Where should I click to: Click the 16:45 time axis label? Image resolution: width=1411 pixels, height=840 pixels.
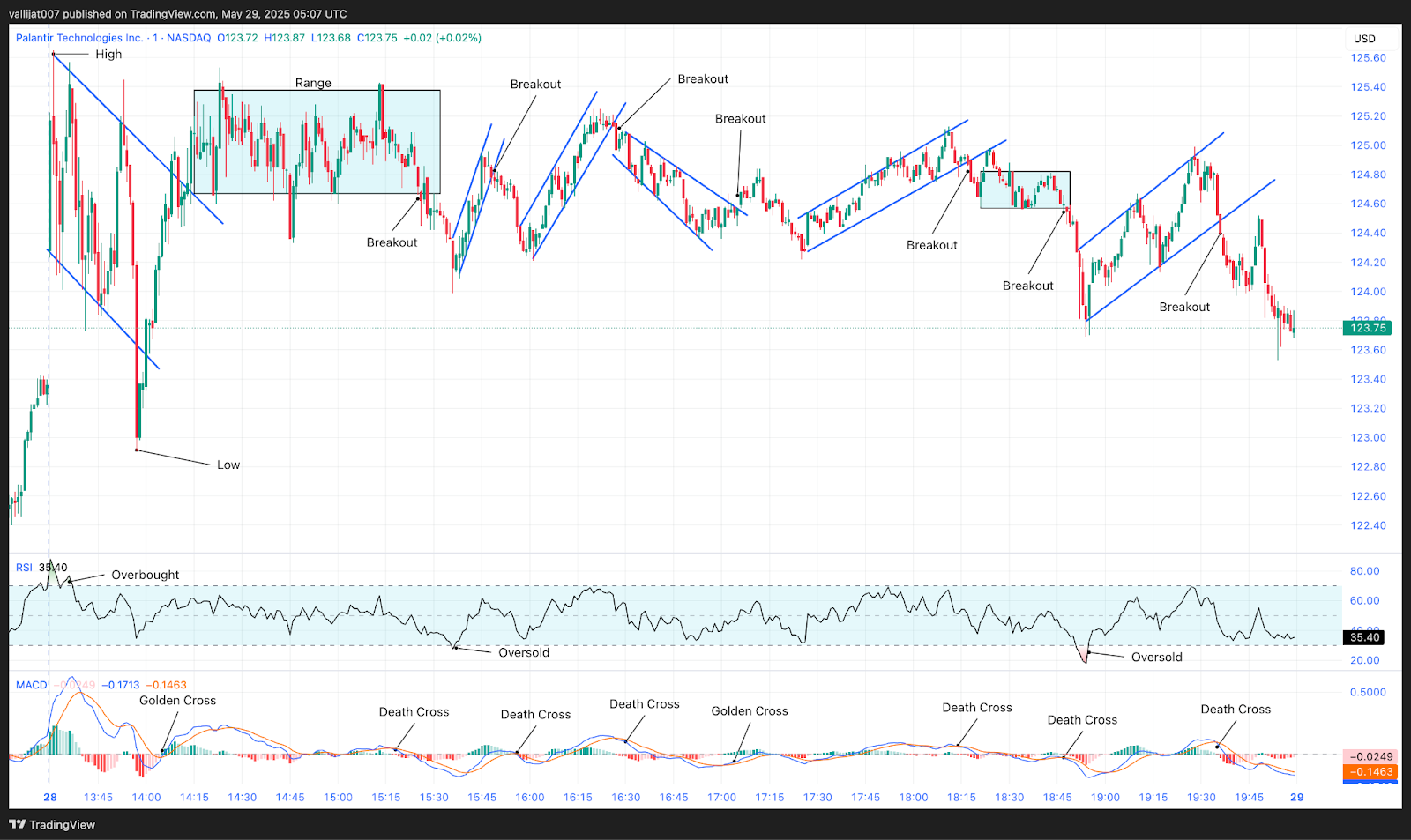click(674, 797)
